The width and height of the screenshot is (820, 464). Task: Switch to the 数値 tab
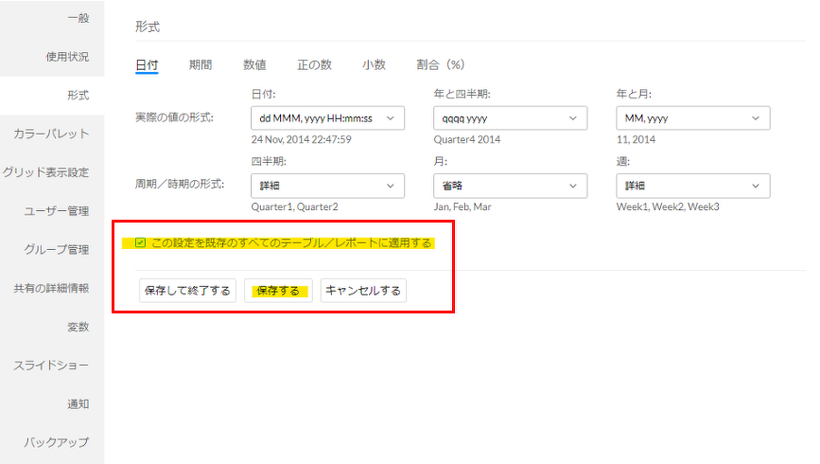(254, 65)
